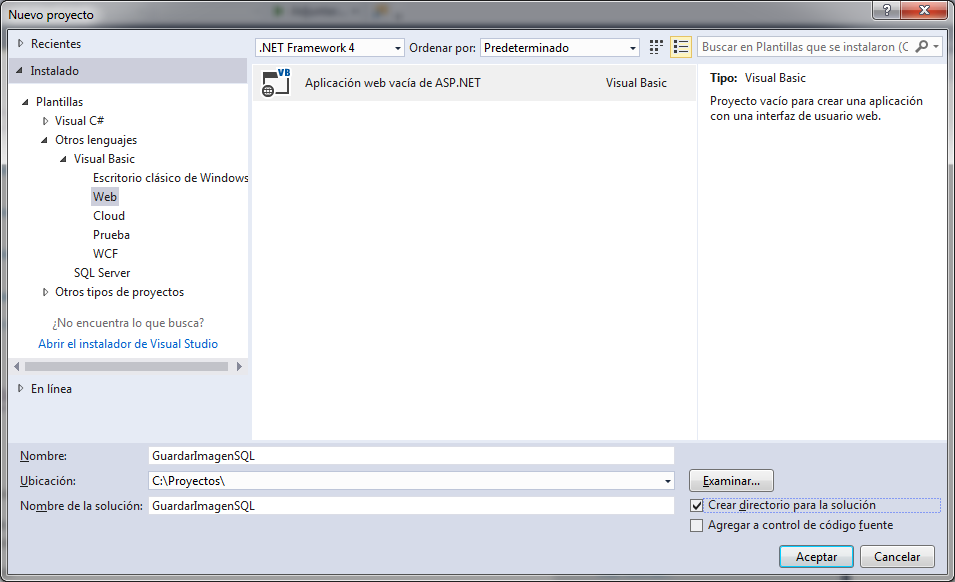The image size is (955, 582).
Task: Enable Agregar a control de código fuente
Action: point(697,525)
